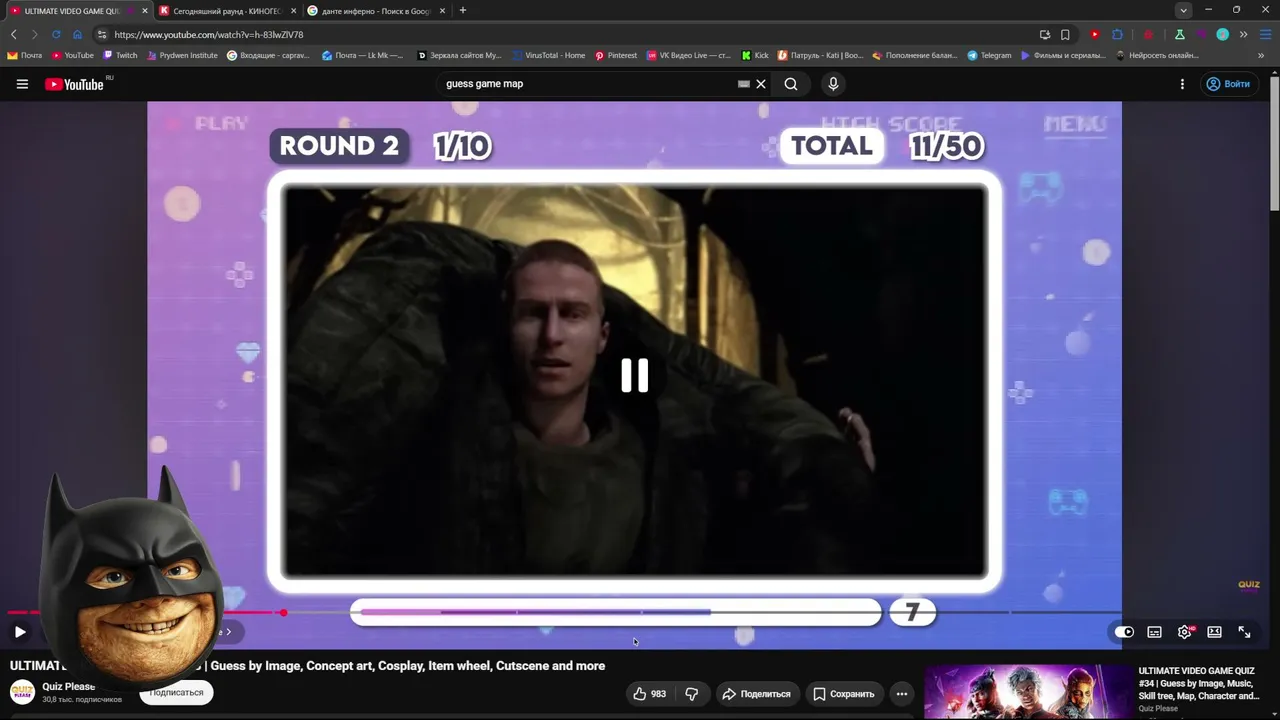
Task: Go to YouTube home via logo
Action: pyautogui.click(x=75, y=84)
